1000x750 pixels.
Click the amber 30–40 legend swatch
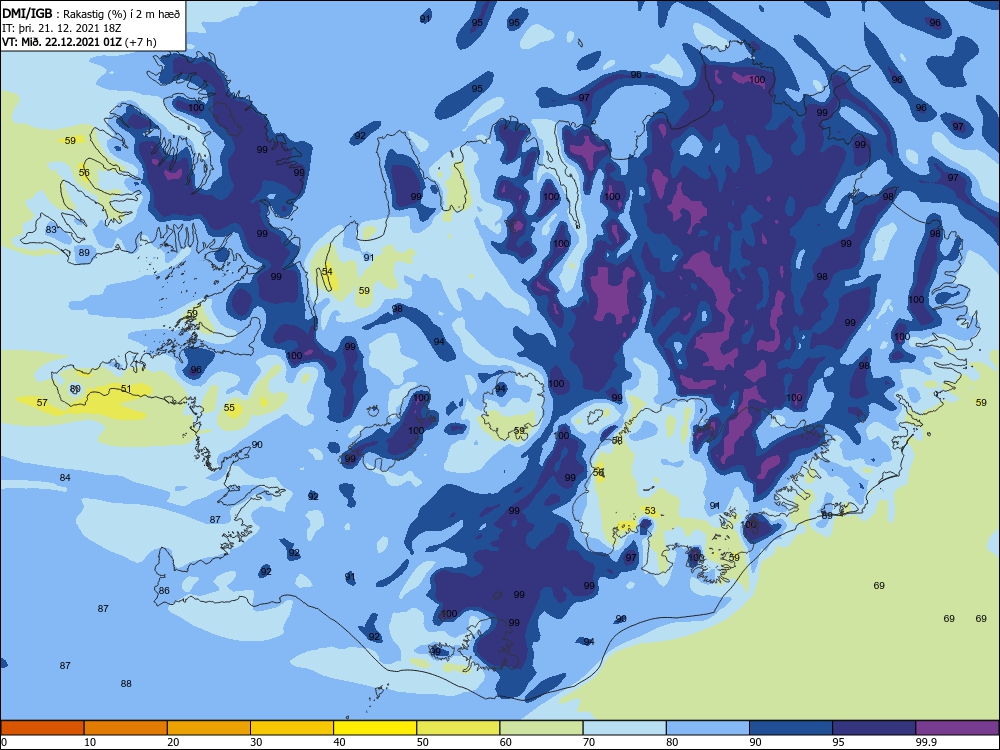(292, 728)
